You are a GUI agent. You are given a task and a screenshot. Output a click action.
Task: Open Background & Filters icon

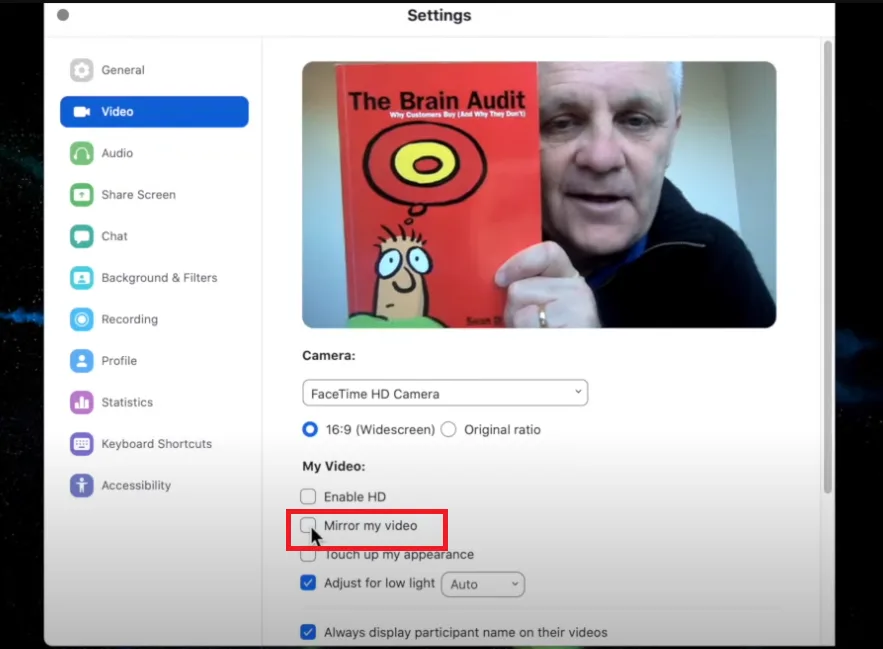click(81, 278)
